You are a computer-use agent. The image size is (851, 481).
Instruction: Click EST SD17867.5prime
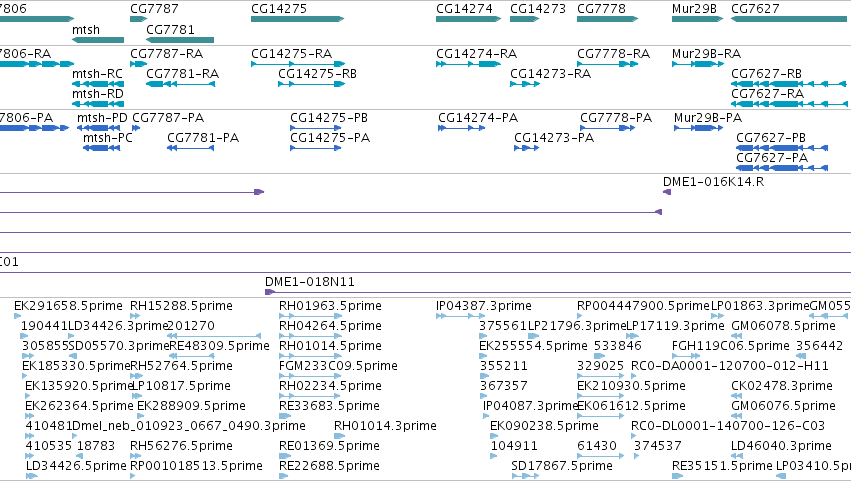(x=562, y=466)
